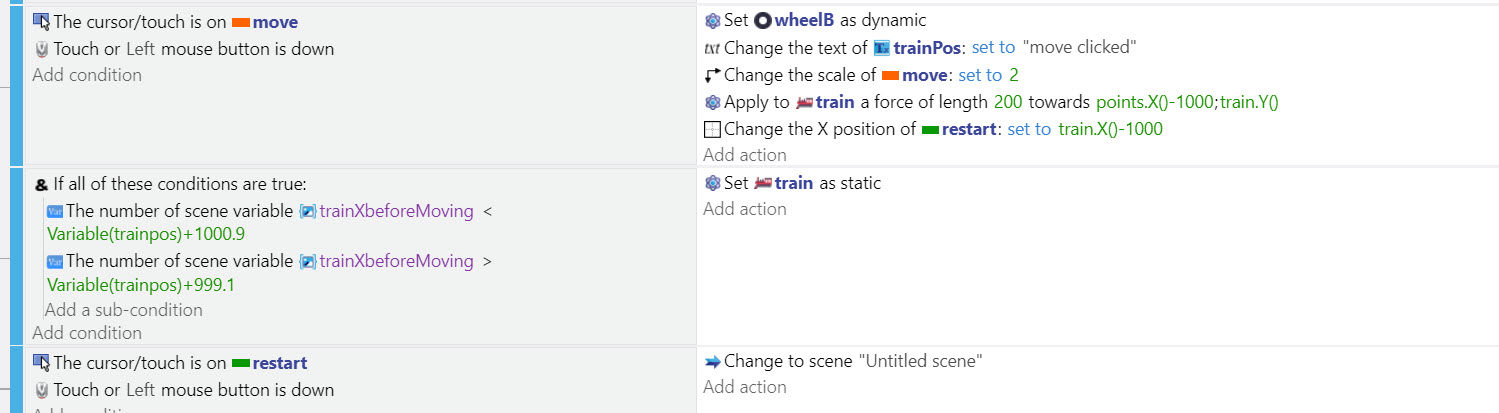Click the "Untitled scene" parameter
The height and width of the screenshot is (413, 1499).
920,361
